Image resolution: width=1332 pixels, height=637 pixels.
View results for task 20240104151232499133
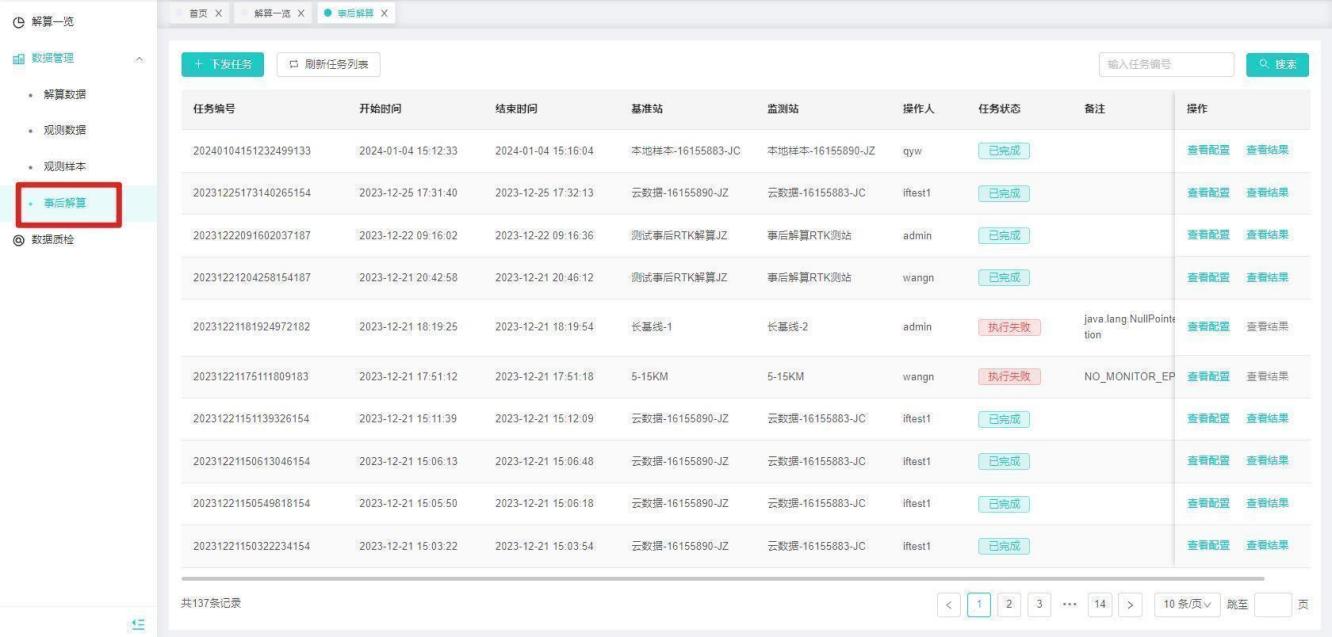point(1266,151)
